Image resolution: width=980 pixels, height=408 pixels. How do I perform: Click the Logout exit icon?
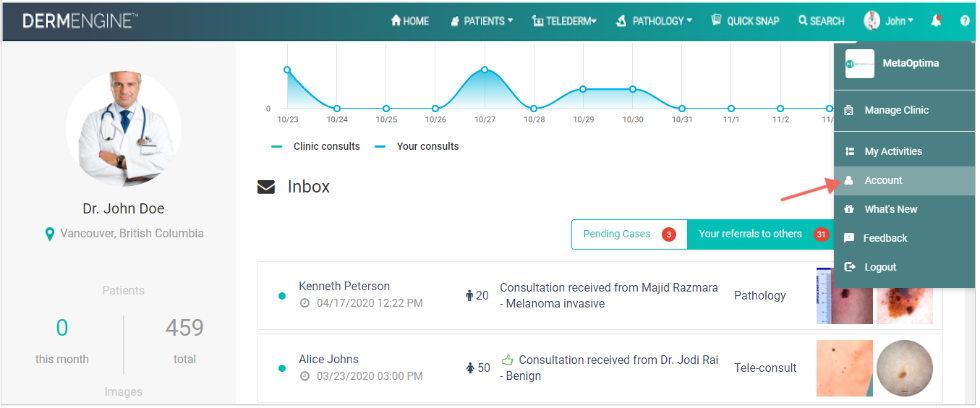point(849,267)
